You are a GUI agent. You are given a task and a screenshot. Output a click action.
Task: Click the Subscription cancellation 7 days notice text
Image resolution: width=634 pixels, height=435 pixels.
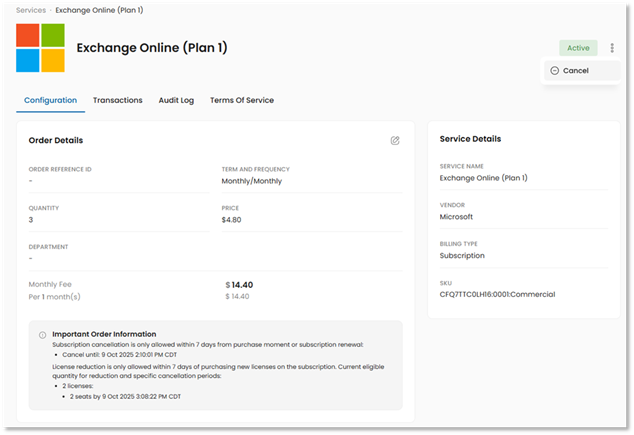(208, 344)
